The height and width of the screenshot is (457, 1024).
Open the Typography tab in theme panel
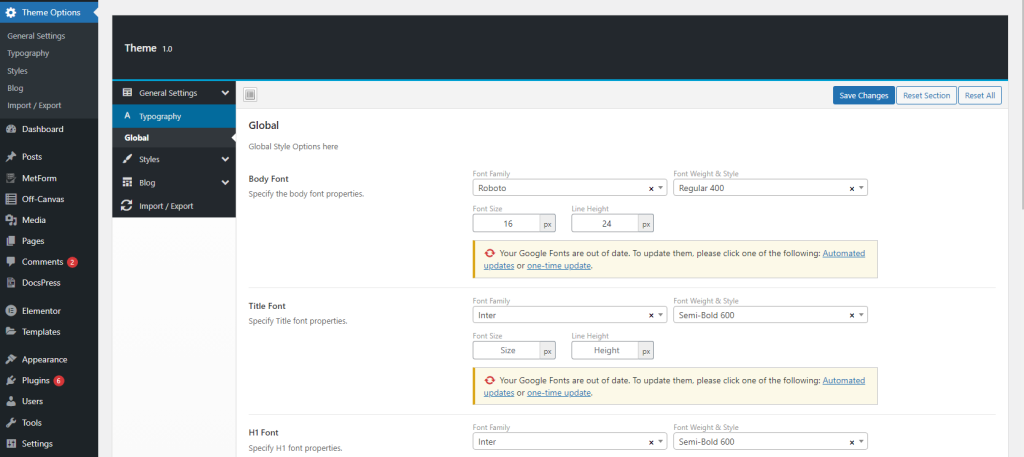(x=160, y=116)
